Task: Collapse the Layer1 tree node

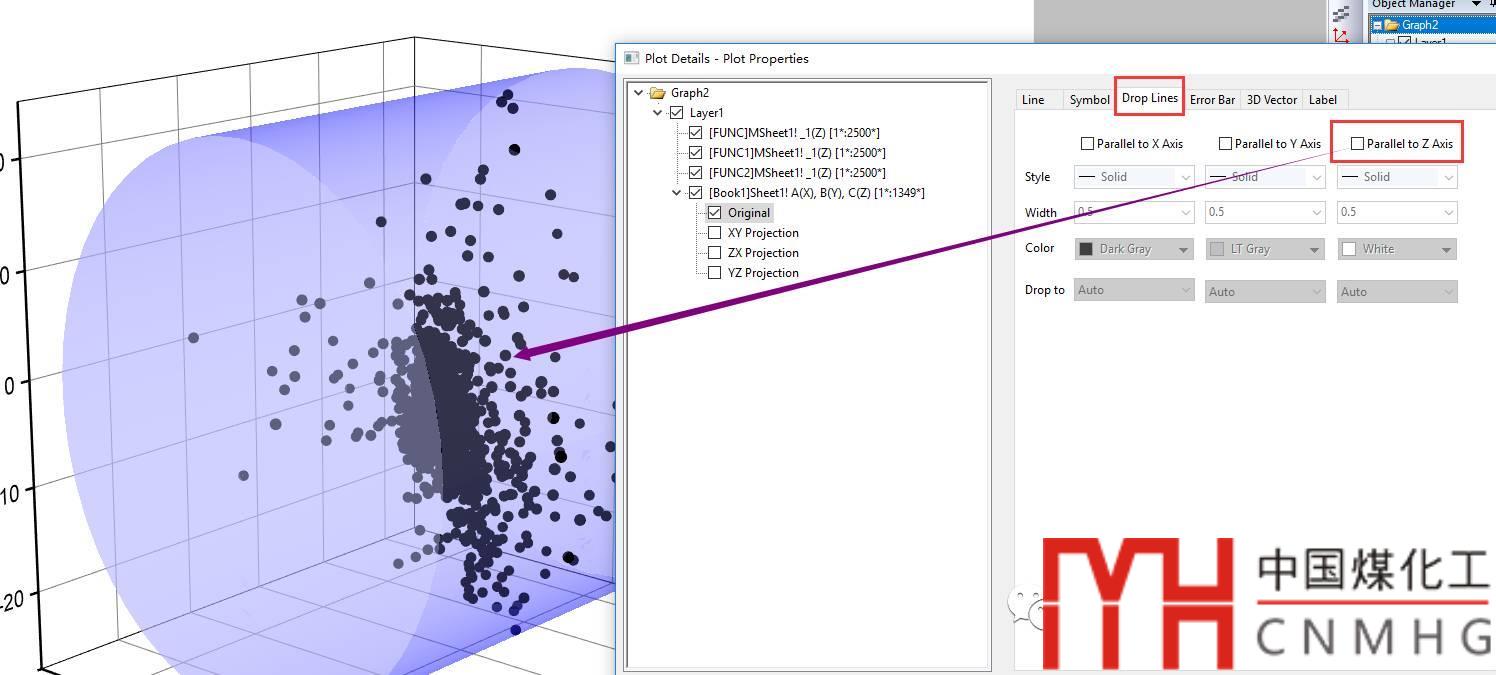Action: [658, 113]
